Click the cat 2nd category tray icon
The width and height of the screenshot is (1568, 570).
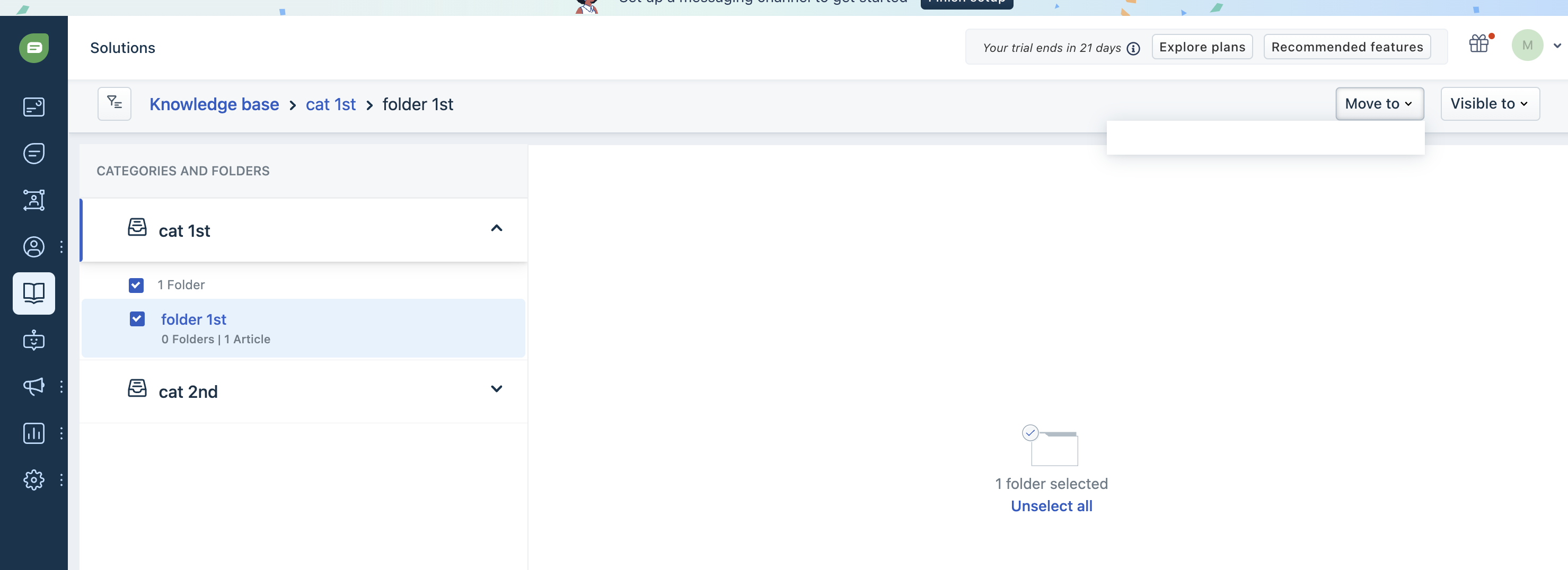pos(138,388)
